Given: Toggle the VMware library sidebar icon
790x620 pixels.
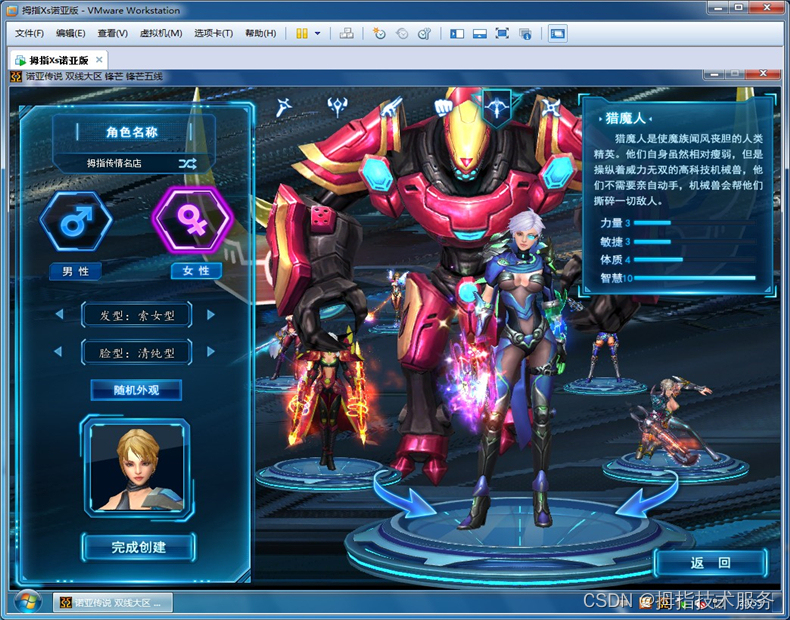Looking at the screenshot, I should (x=457, y=34).
